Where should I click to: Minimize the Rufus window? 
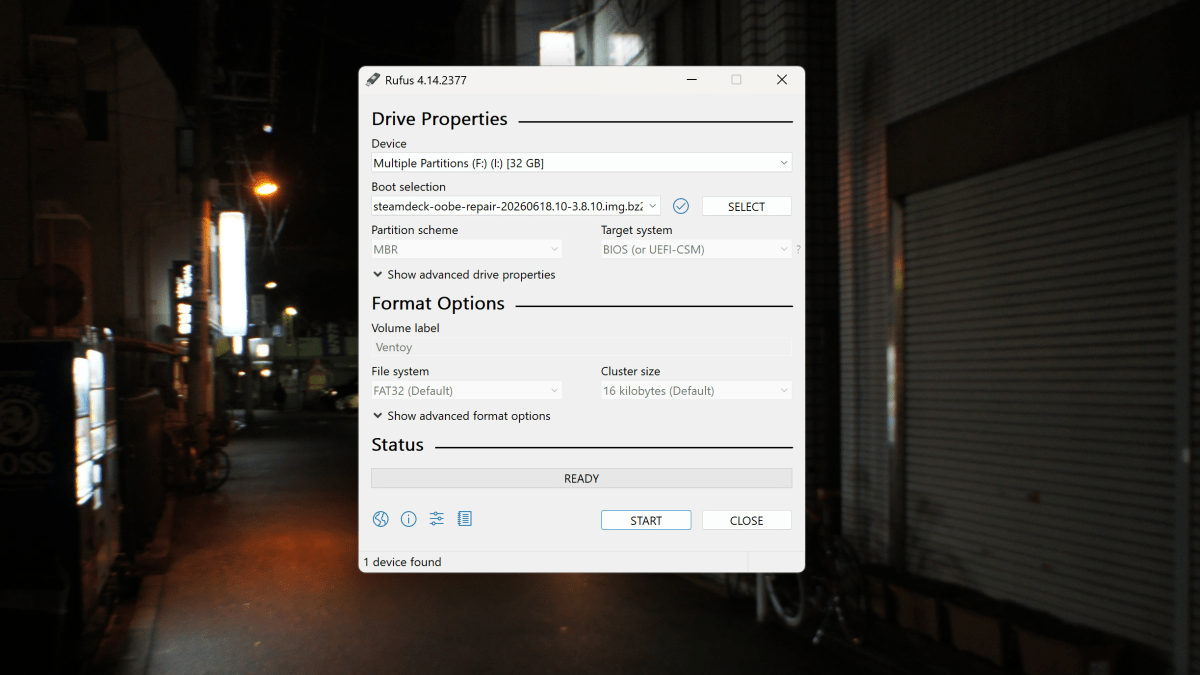[691, 80]
